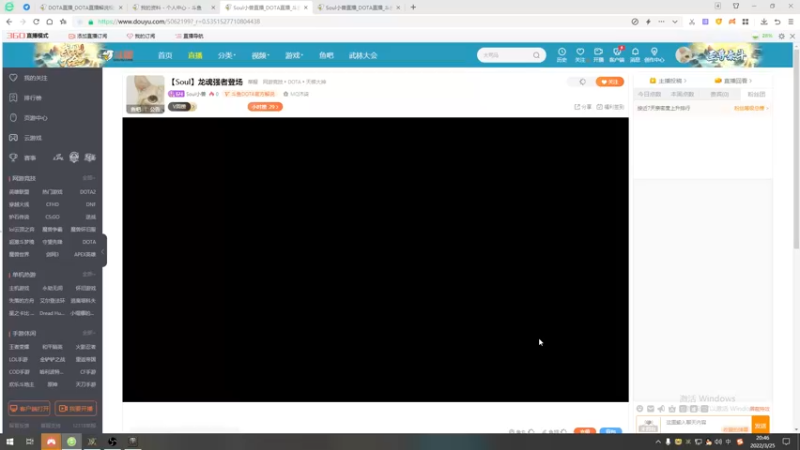Image resolution: width=800 pixels, height=450 pixels.
Task: Open the 鱼吧 navigation tab
Action: (326, 55)
